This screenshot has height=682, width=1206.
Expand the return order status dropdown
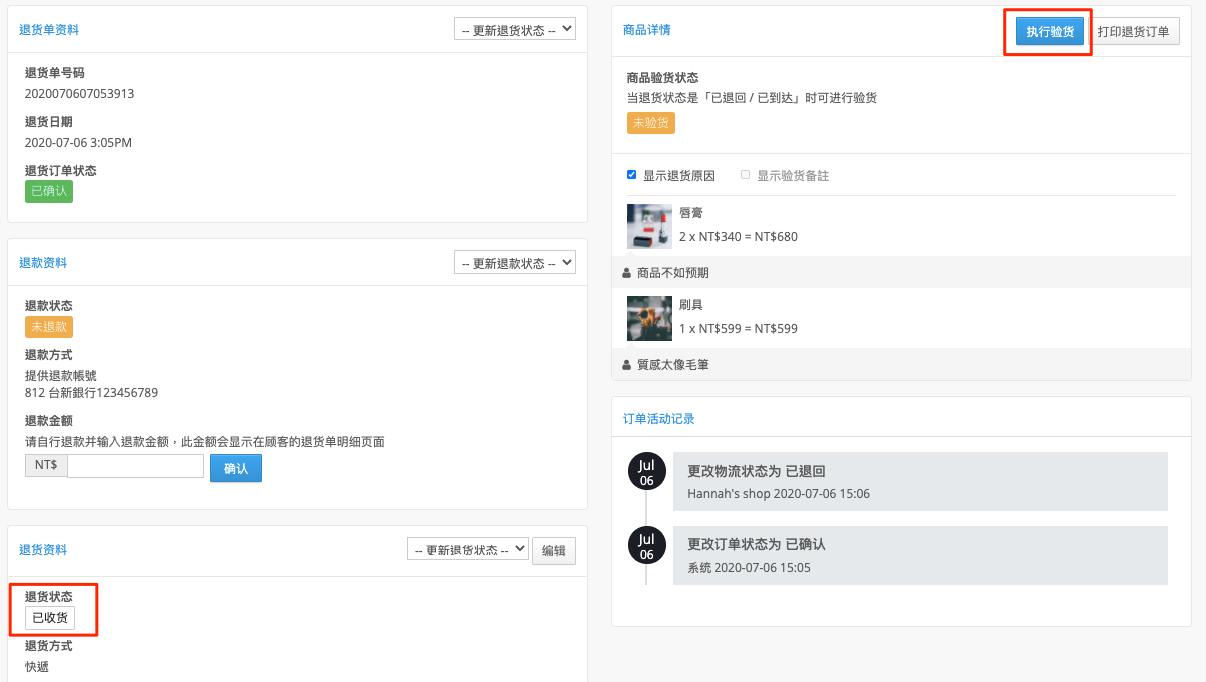point(515,29)
